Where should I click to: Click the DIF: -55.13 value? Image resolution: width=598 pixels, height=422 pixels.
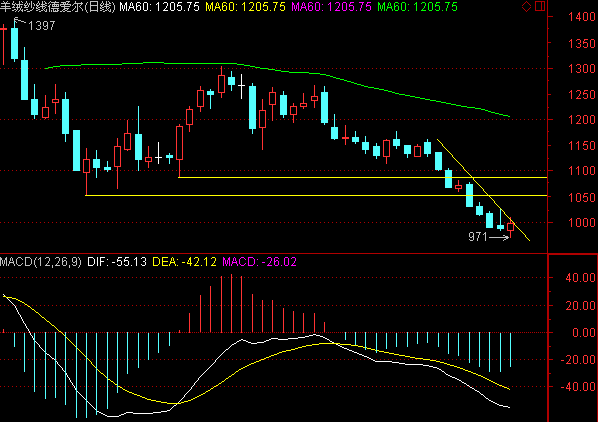pyautogui.click(x=117, y=262)
